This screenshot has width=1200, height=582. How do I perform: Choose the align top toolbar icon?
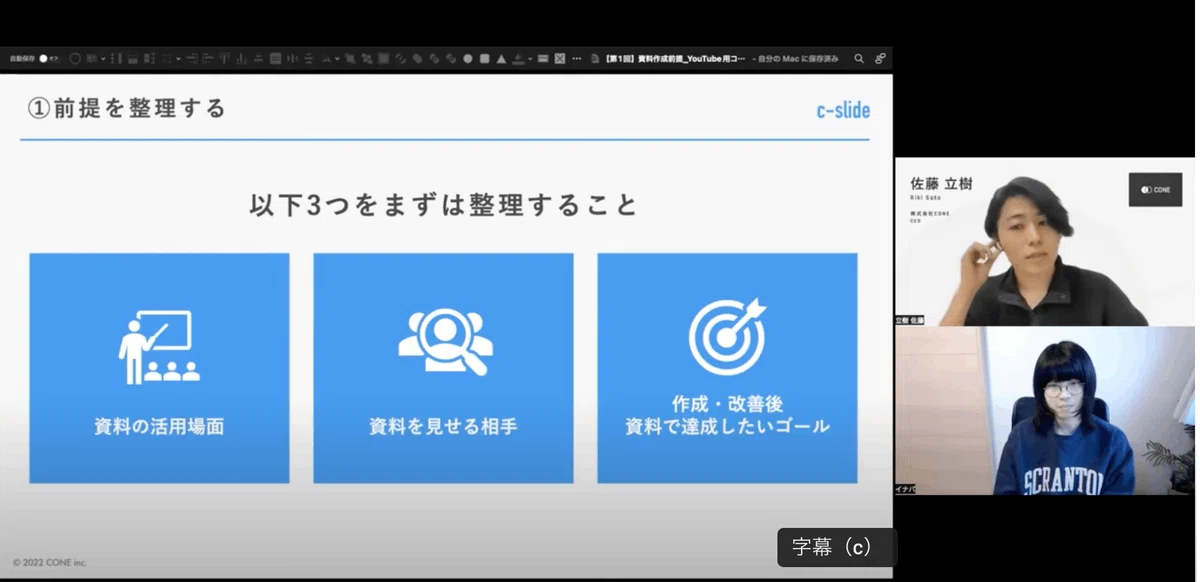[x=224, y=59]
